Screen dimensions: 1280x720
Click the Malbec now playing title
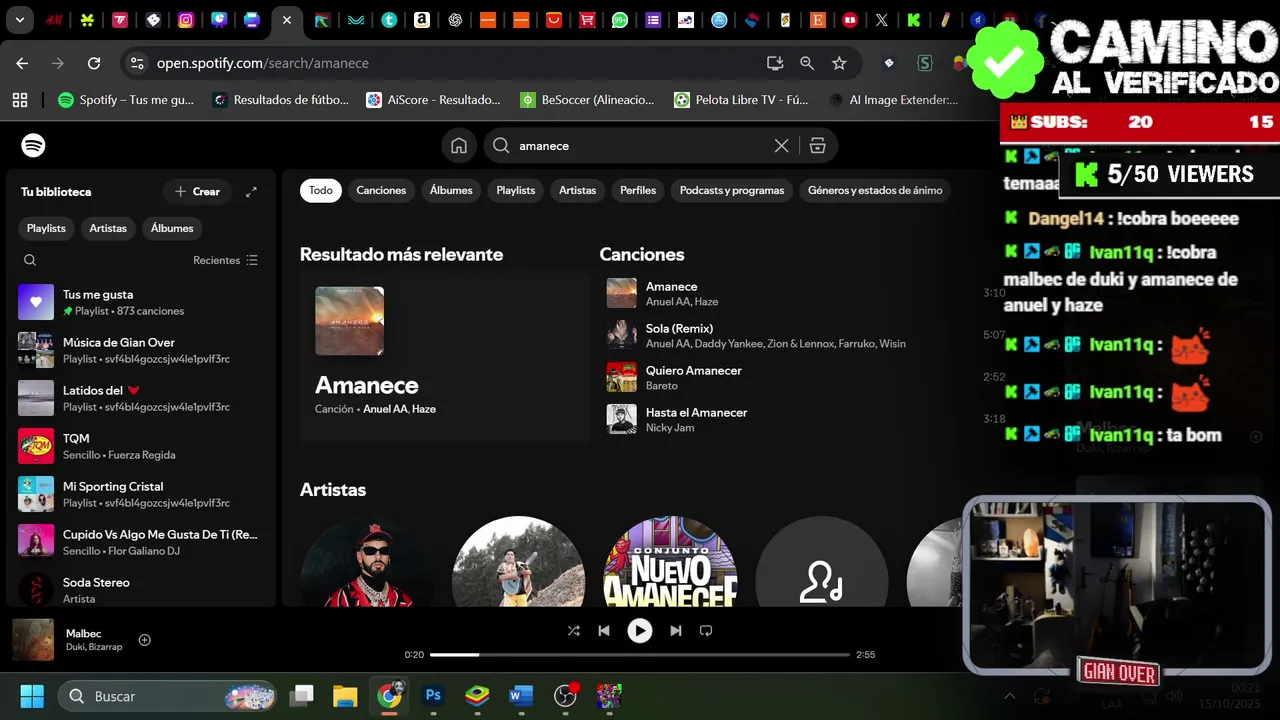click(83, 633)
